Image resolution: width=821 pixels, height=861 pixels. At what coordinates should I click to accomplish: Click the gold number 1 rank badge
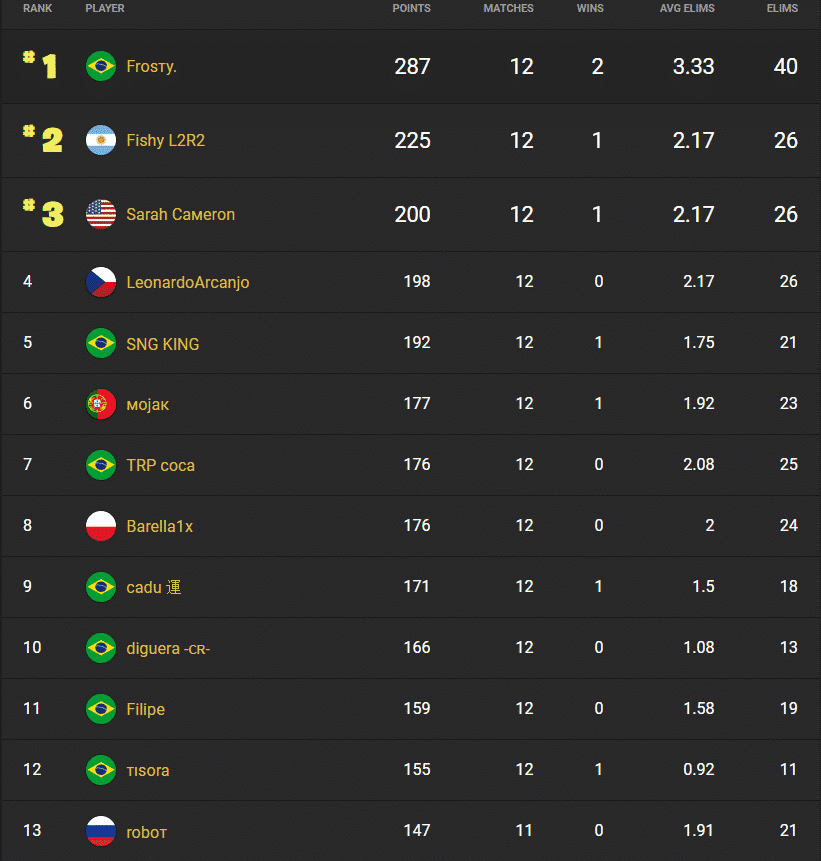(42, 66)
